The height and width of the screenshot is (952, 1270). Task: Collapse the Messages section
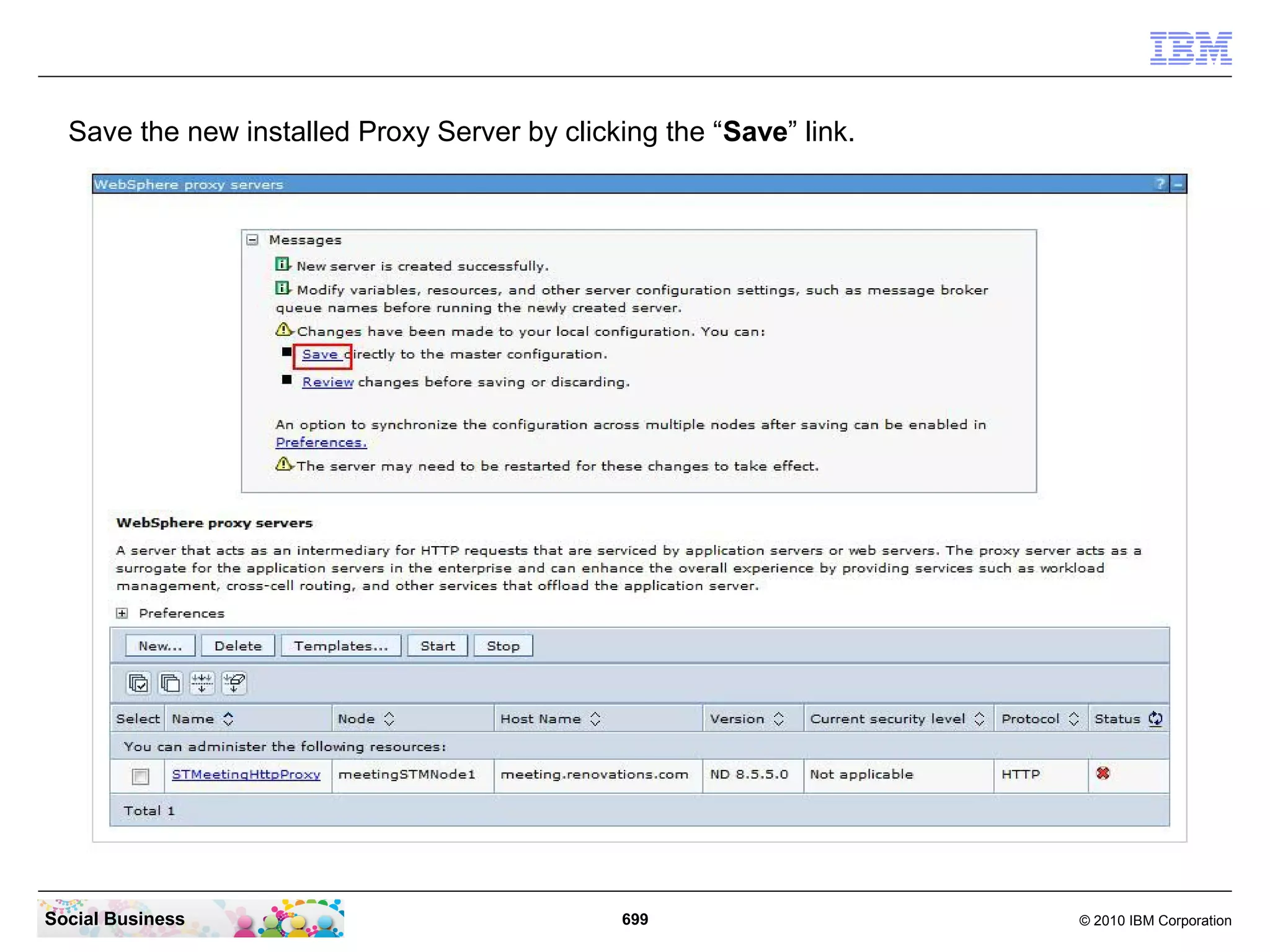click(x=252, y=240)
